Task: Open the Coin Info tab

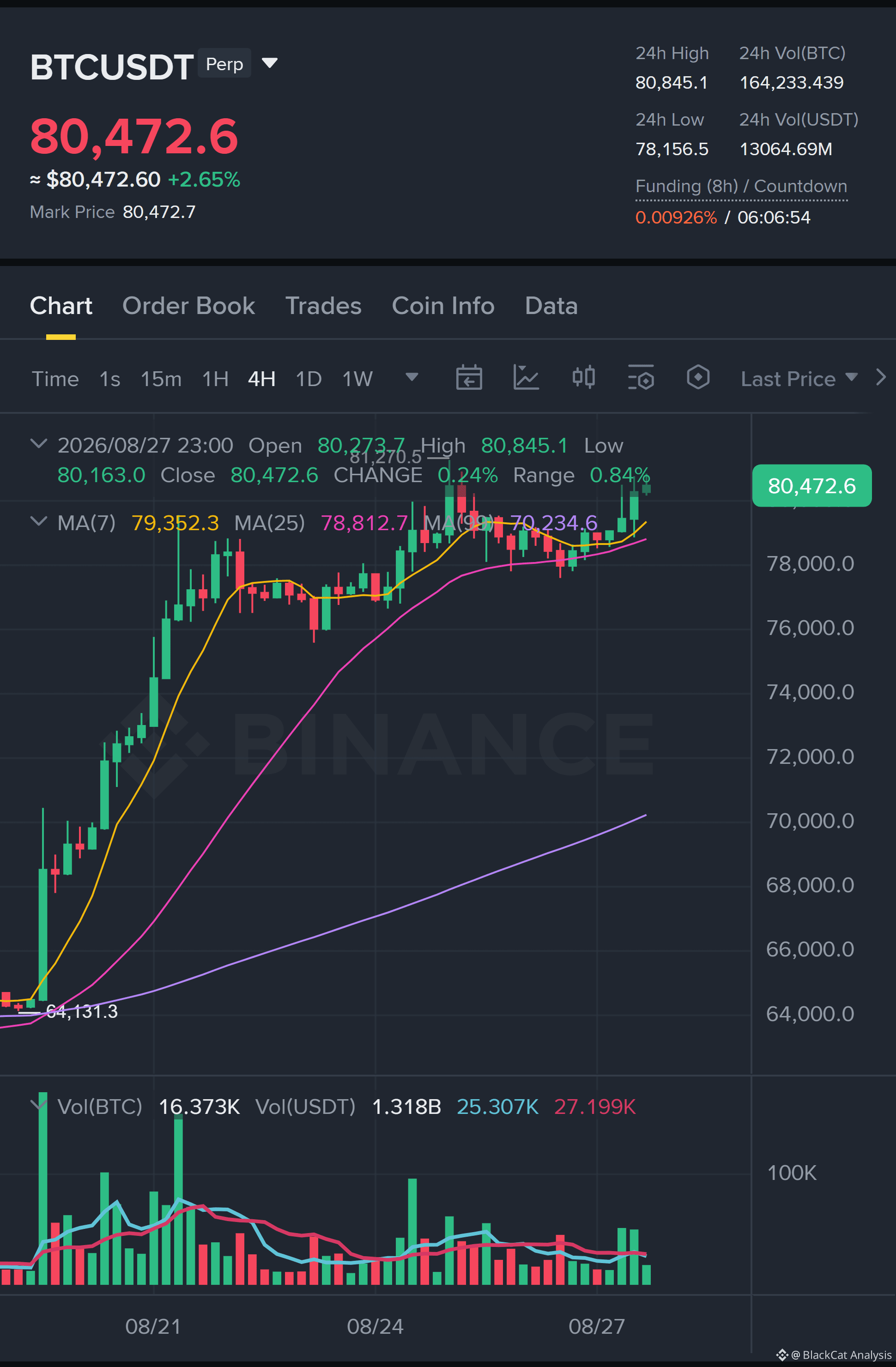Action: [x=443, y=306]
